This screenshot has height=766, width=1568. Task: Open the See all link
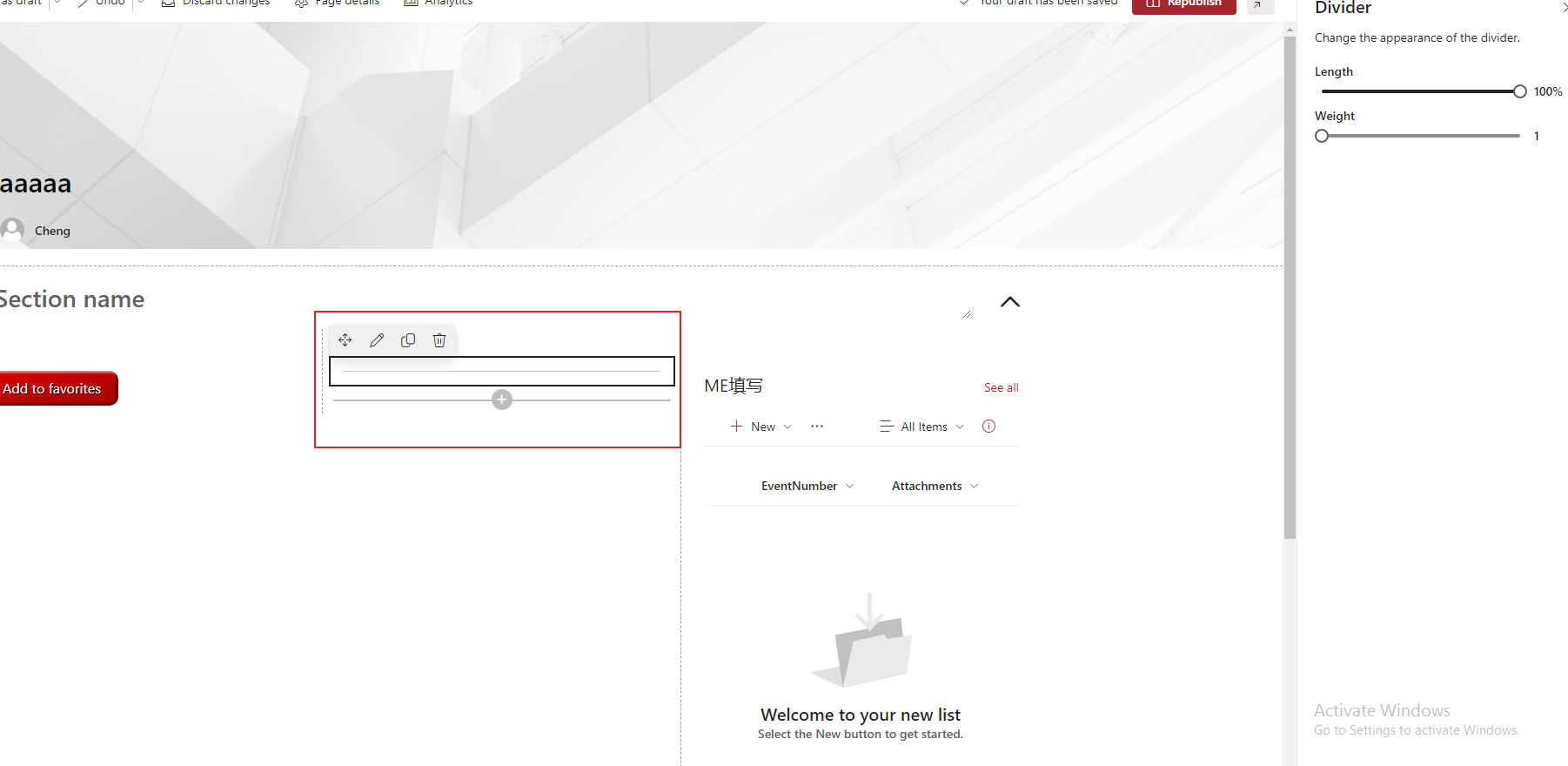(1002, 387)
